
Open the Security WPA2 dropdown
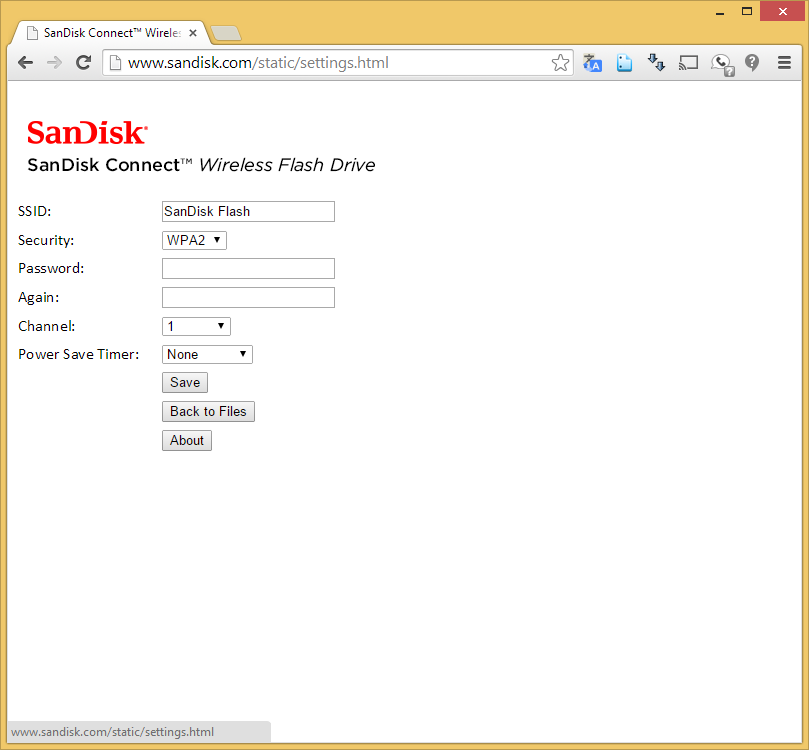point(195,240)
